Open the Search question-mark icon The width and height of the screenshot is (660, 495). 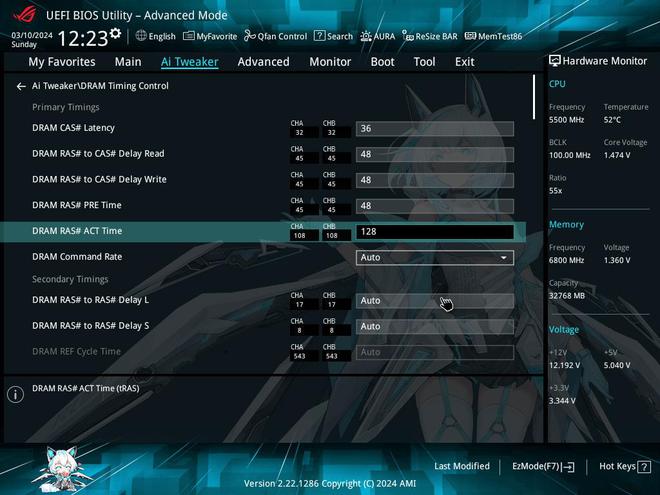[x=319, y=36]
